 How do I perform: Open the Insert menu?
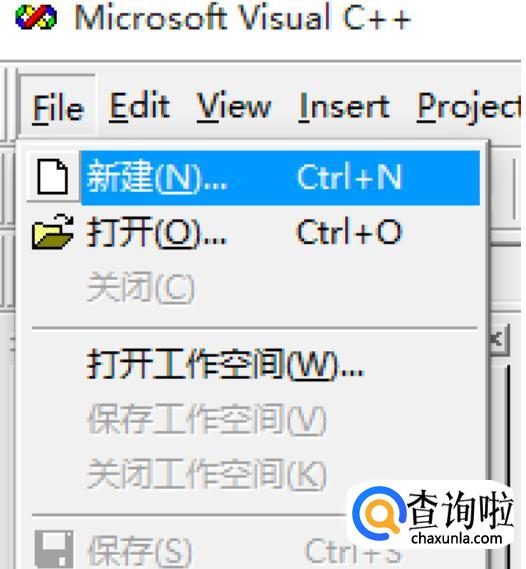pyautogui.click(x=344, y=107)
